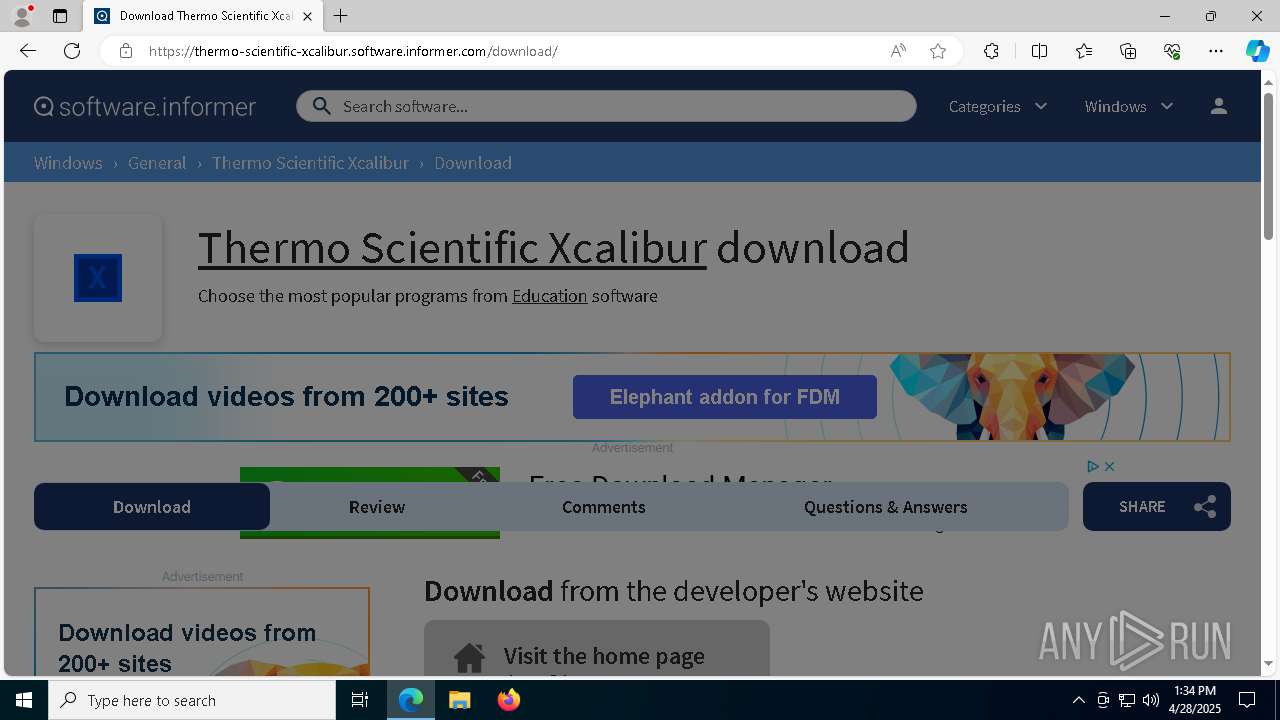Image resolution: width=1280 pixels, height=720 pixels.
Task: Open the profile icon in Edge title bar
Action: pos(22,16)
